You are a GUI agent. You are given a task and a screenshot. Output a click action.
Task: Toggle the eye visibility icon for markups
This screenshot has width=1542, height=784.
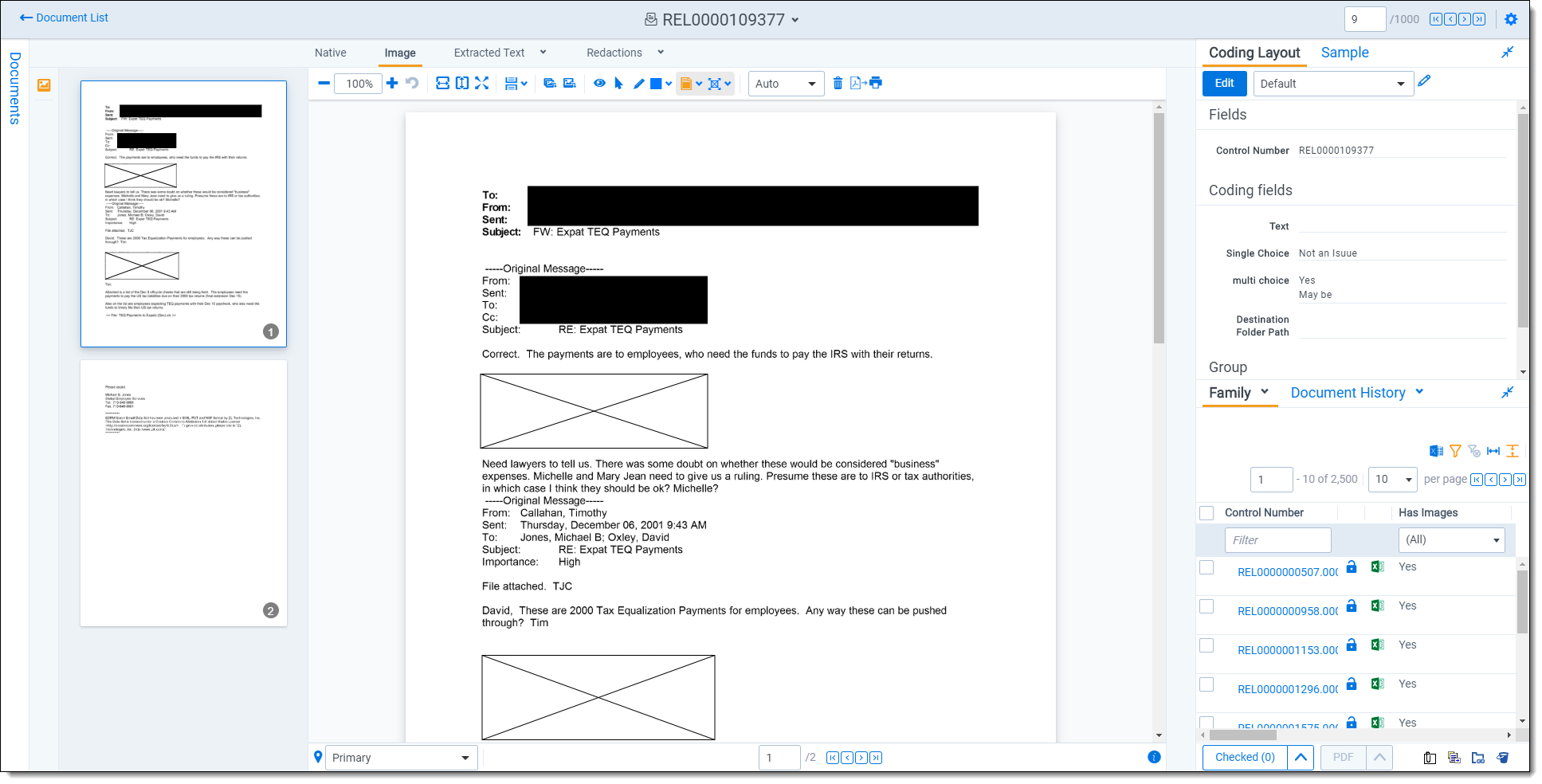599,83
